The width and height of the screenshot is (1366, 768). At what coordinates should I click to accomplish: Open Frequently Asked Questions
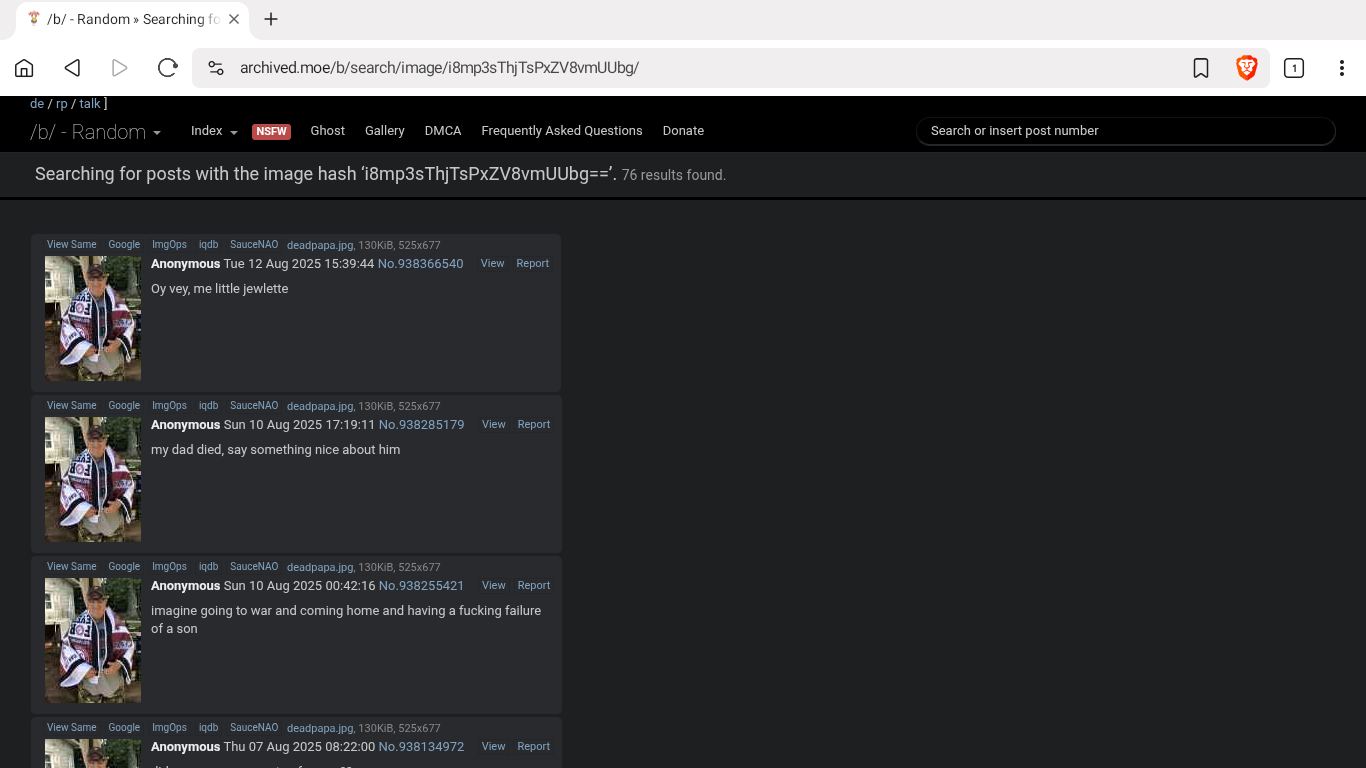coord(562,131)
